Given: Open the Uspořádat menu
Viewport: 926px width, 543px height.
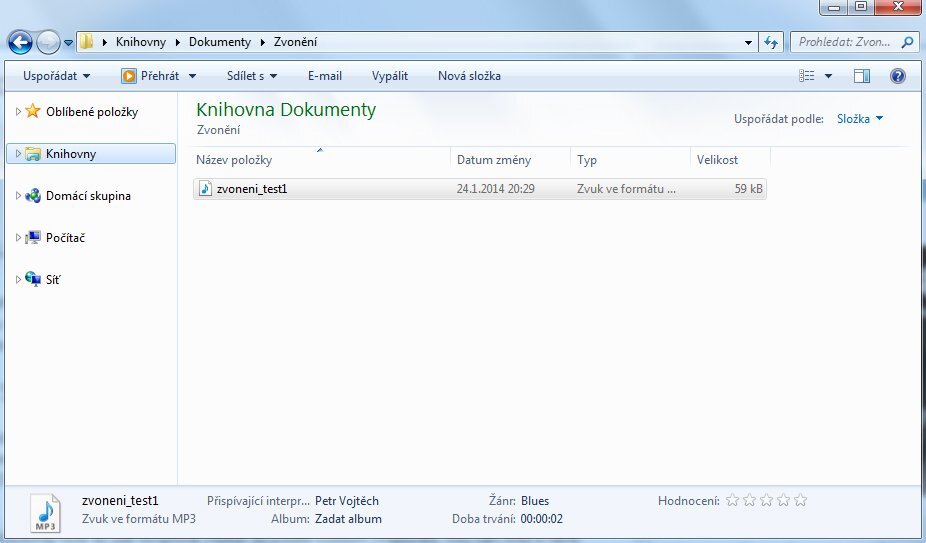Looking at the screenshot, I should (x=57, y=76).
